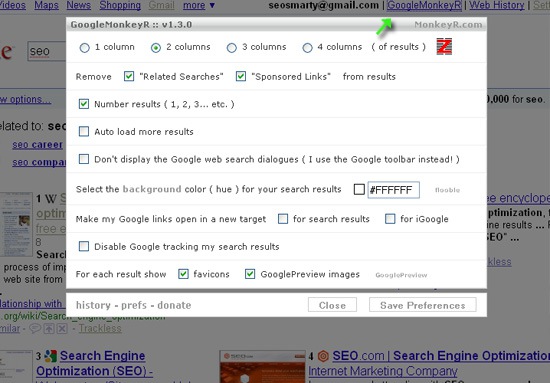Uncheck remove "Sponsored Links" checkbox

241,76
